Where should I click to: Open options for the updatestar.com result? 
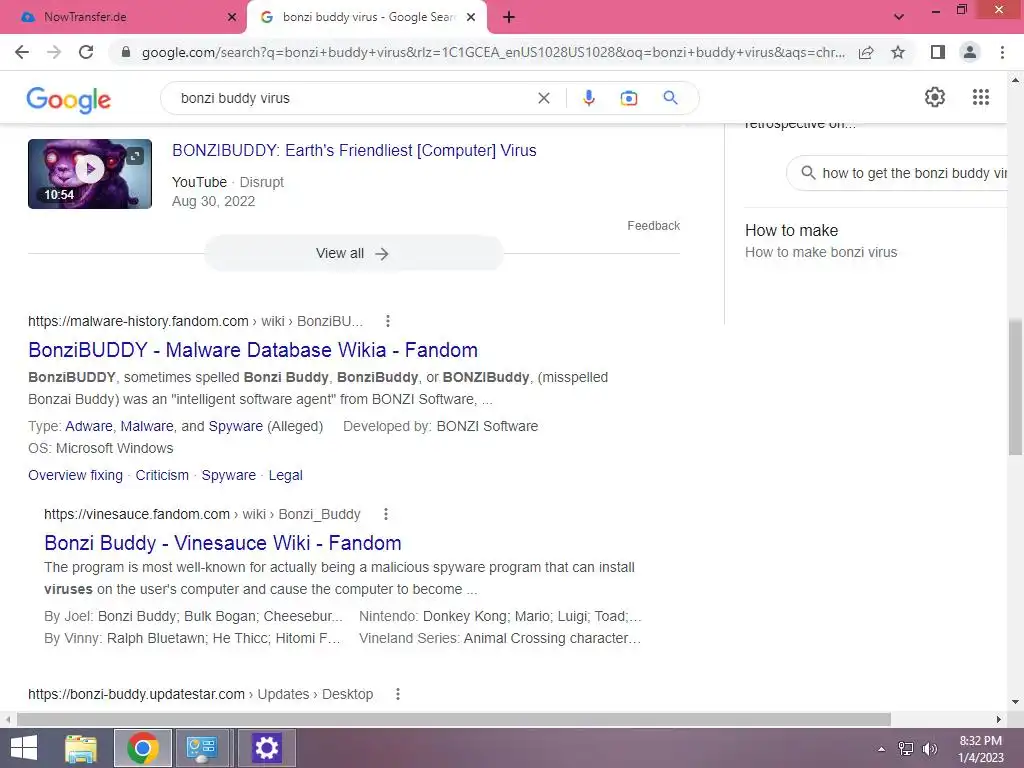[x=398, y=694]
